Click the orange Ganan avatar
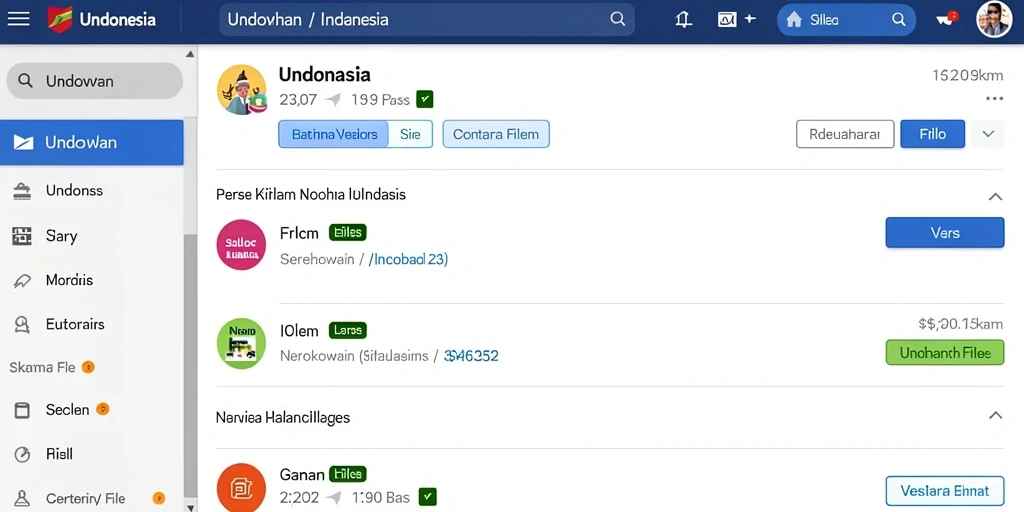Viewport: 1024px width, 512px height. (241, 487)
